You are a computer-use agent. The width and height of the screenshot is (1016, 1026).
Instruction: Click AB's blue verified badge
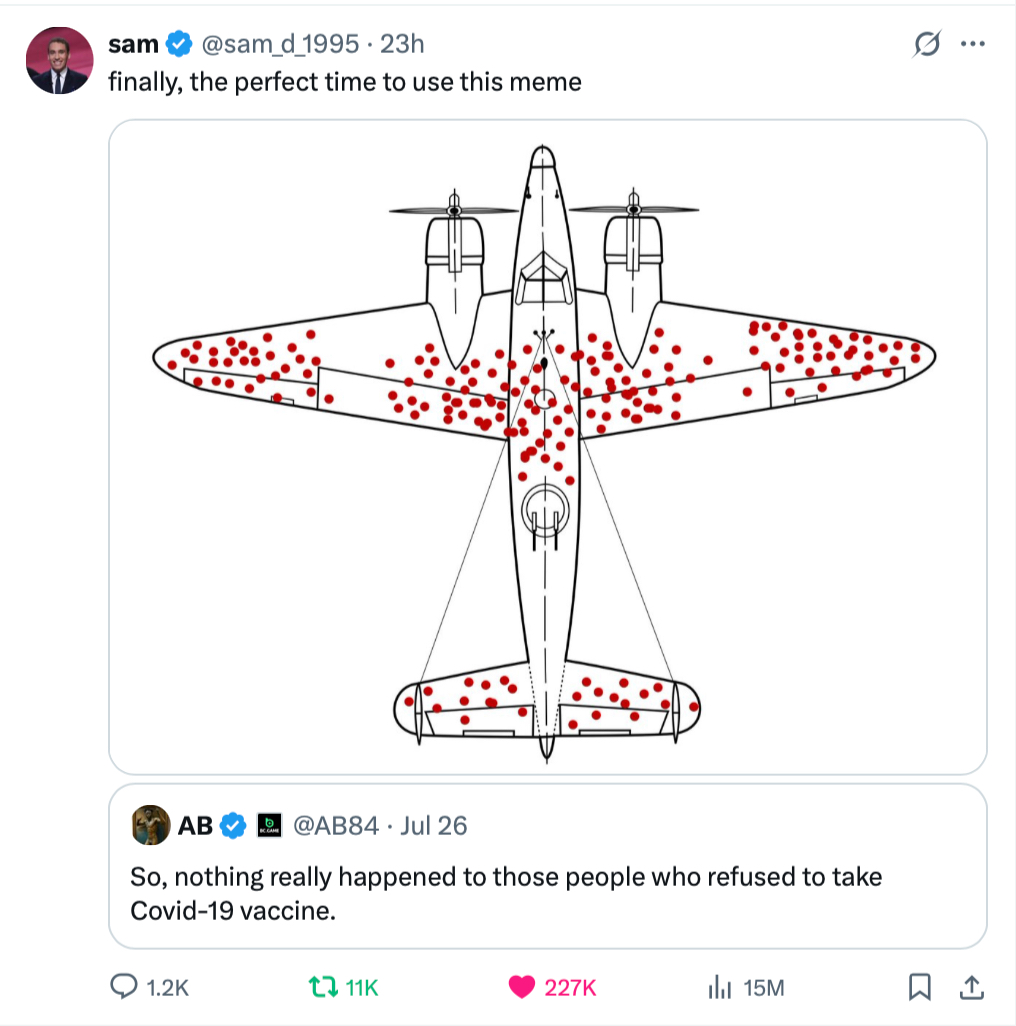(x=232, y=825)
